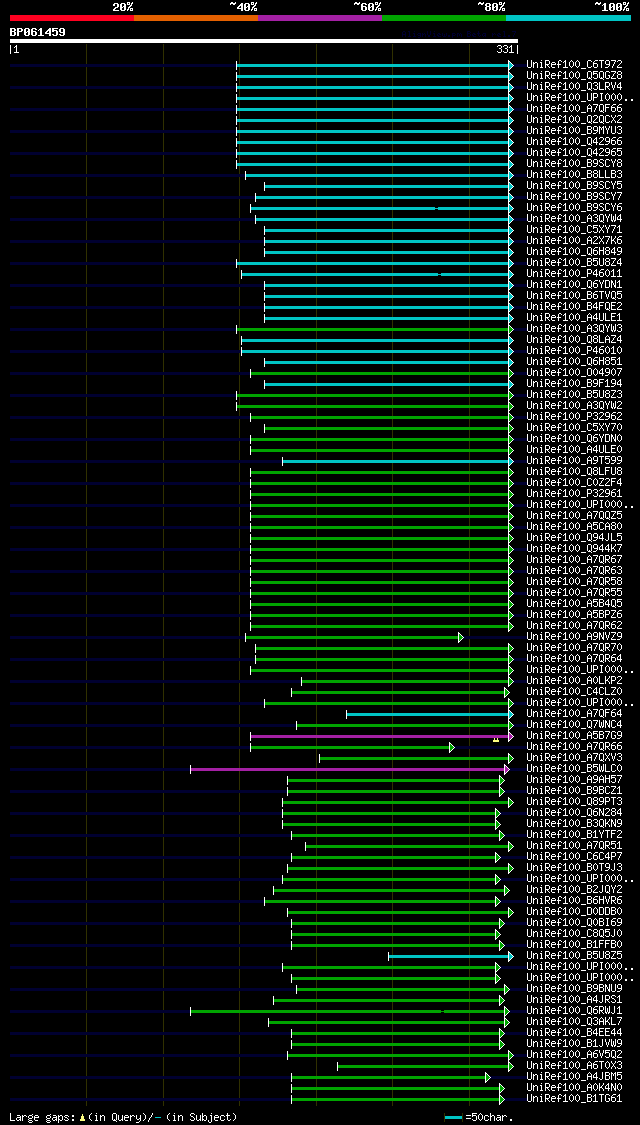This screenshot has height=1125, width=640.
Task: Click the short cyan alignment bar of B5U8Z5
Action: pos(449,956)
